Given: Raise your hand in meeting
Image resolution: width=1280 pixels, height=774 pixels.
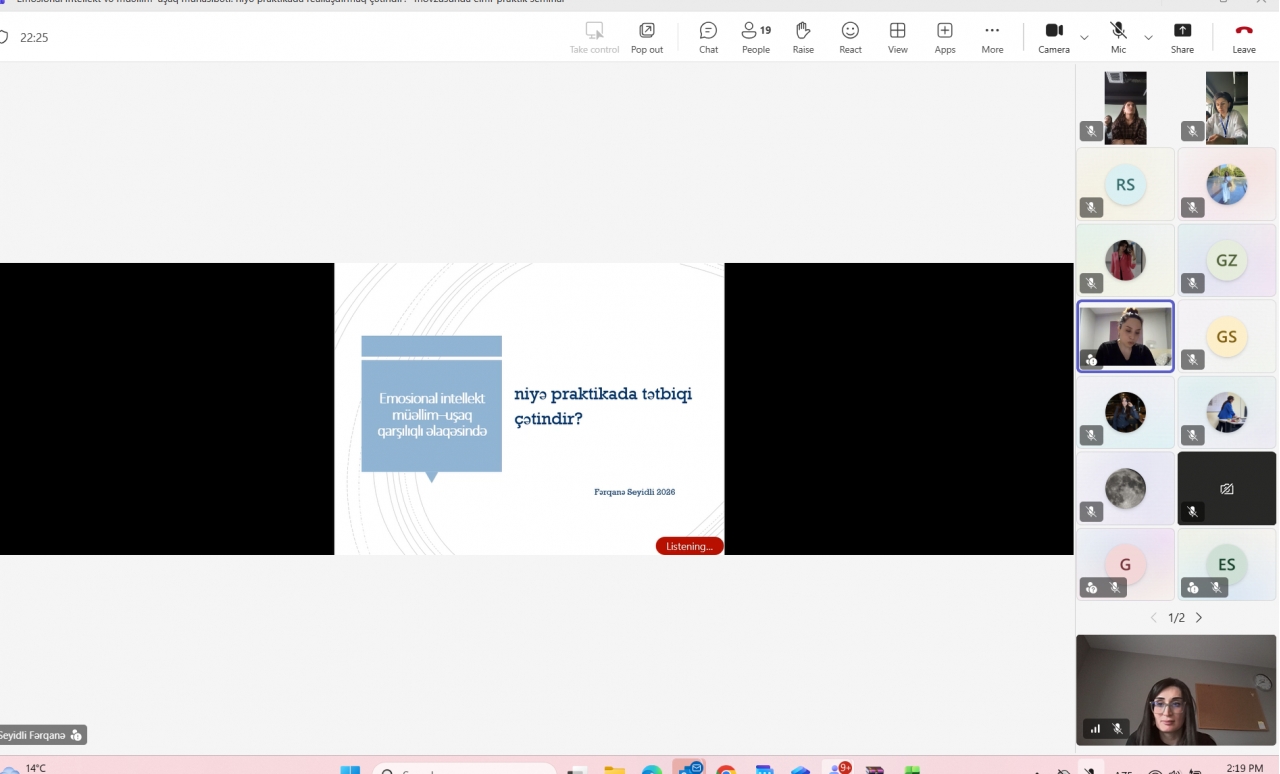Looking at the screenshot, I should [803, 37].
